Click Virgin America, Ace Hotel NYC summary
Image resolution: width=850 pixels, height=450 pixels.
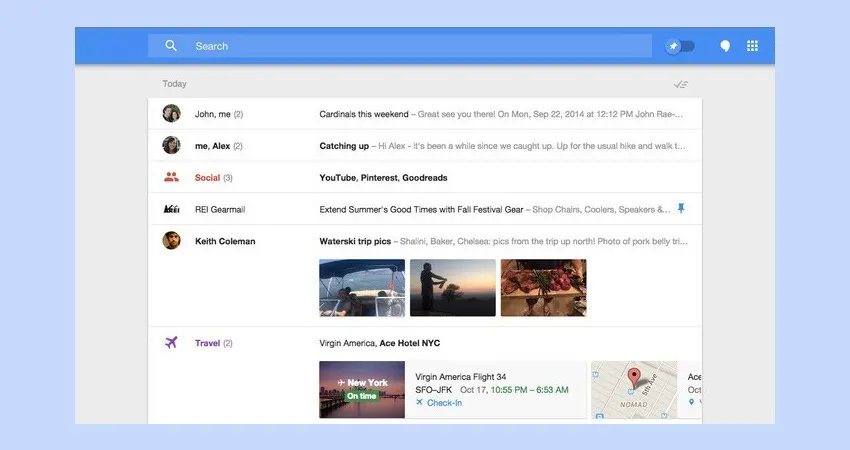[x=379, y=343]
